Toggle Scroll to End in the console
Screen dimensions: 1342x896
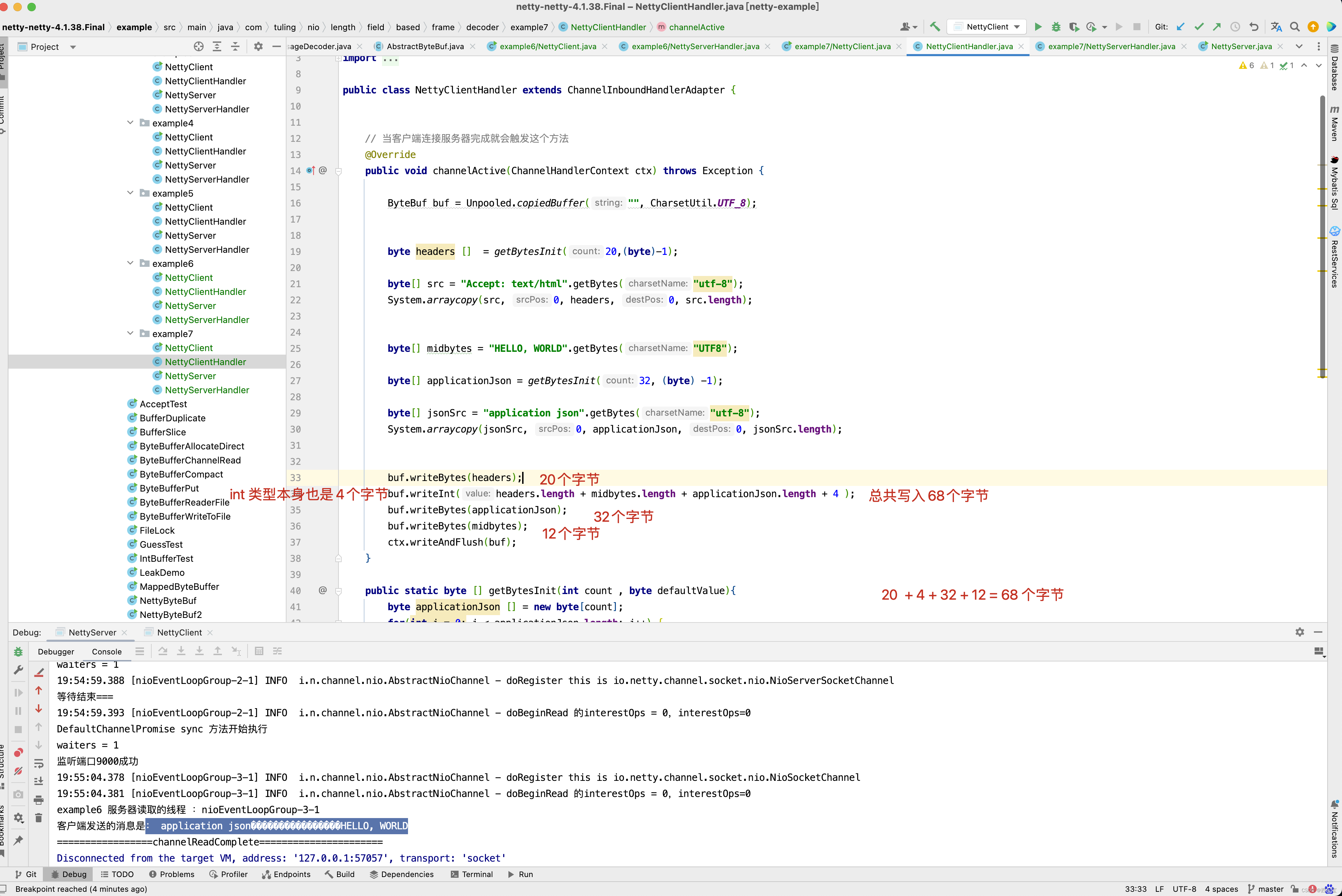[x=39, y=781]
